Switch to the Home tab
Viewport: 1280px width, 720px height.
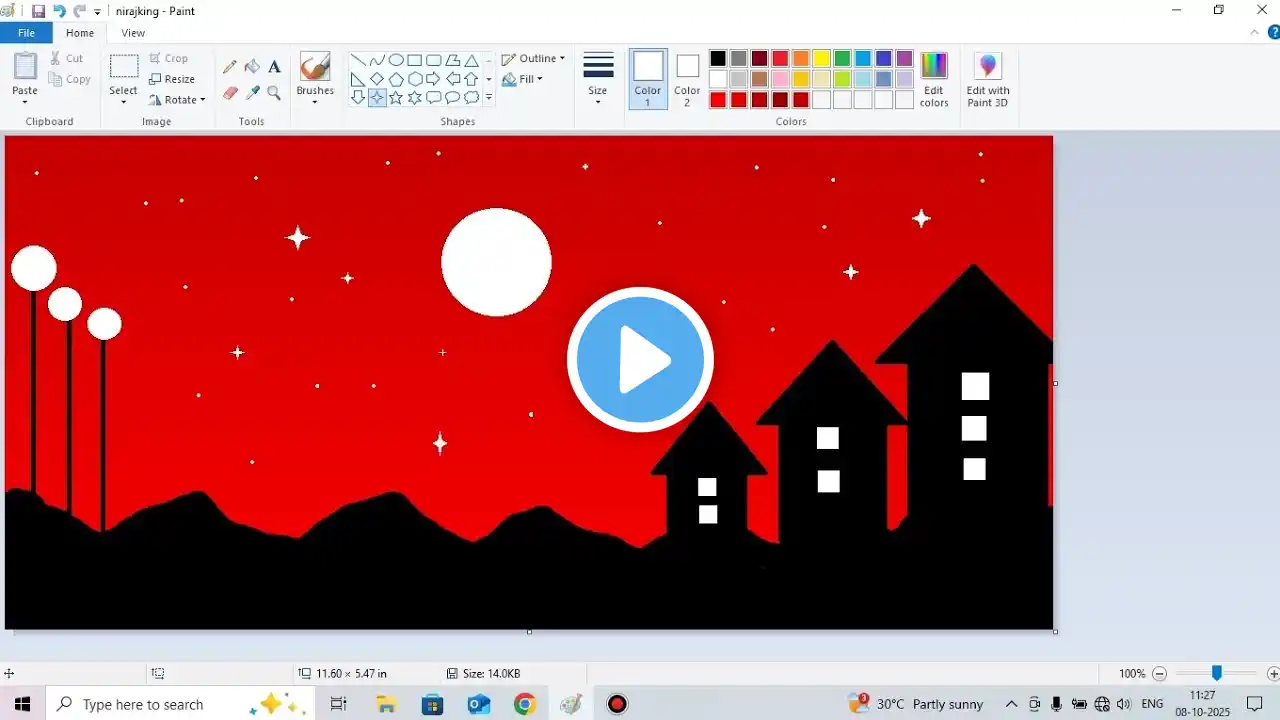(x=80, y=33)
